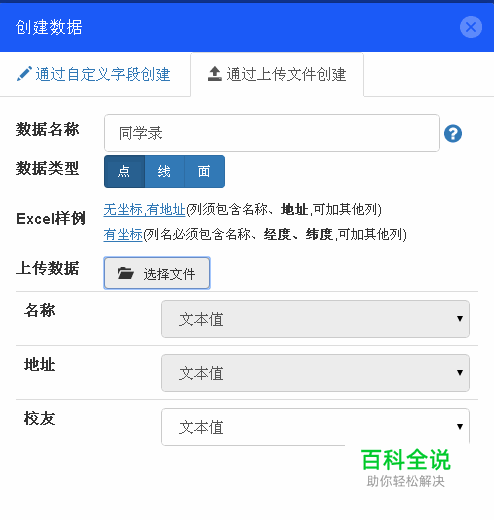Open the 校友 field type dropdown
This screenshot has height=520, width=494.
(x=315, y=427)
